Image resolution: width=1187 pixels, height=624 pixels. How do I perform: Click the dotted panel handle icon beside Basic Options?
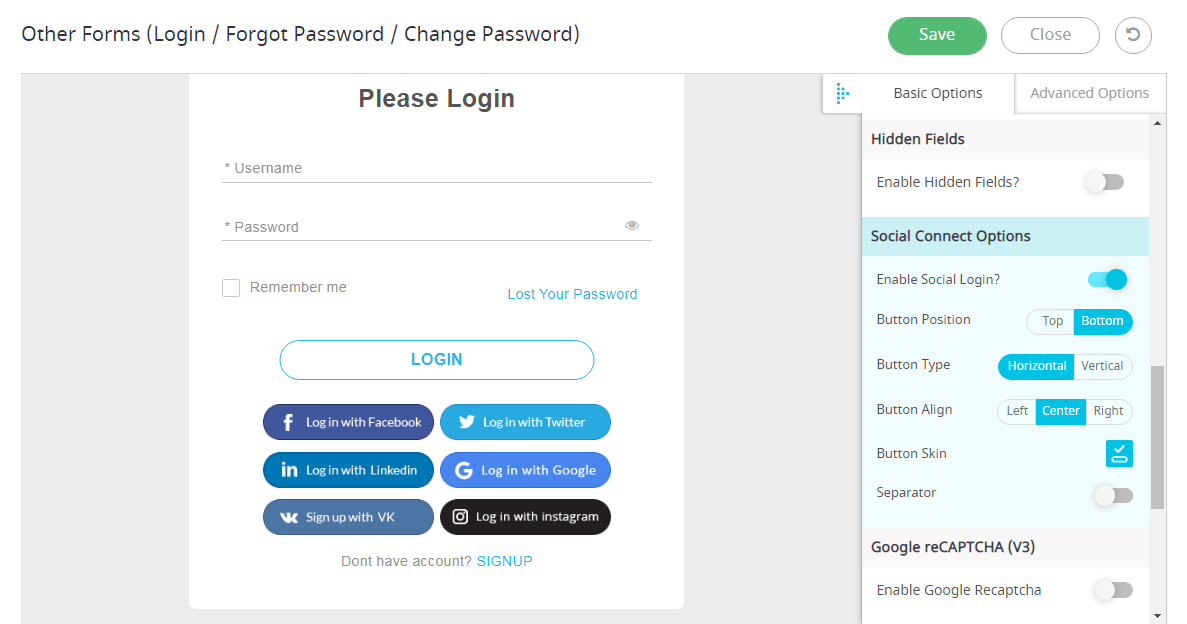click(842, 93)
